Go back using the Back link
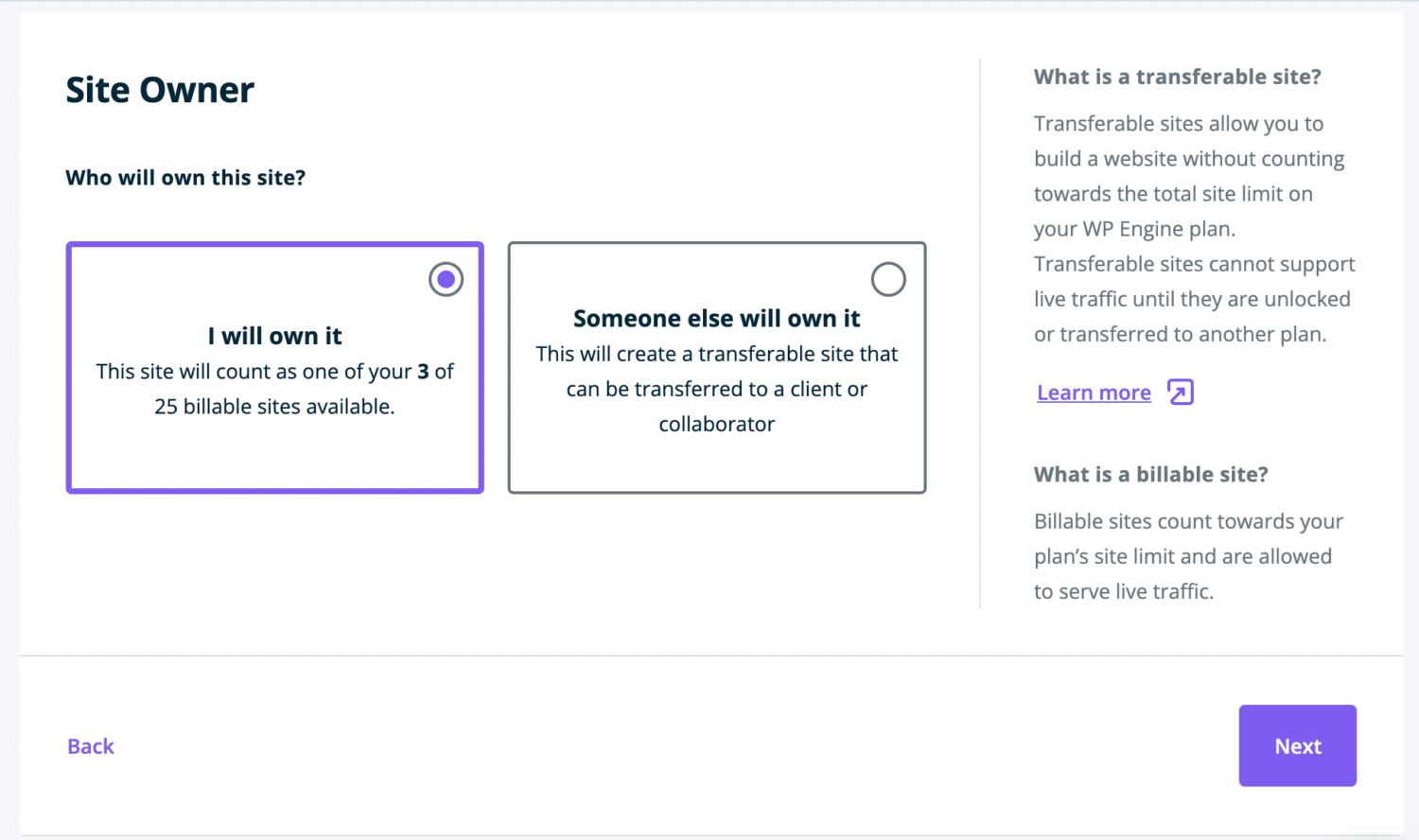Screen dimensions: 1419x840 tap(91, 746)
